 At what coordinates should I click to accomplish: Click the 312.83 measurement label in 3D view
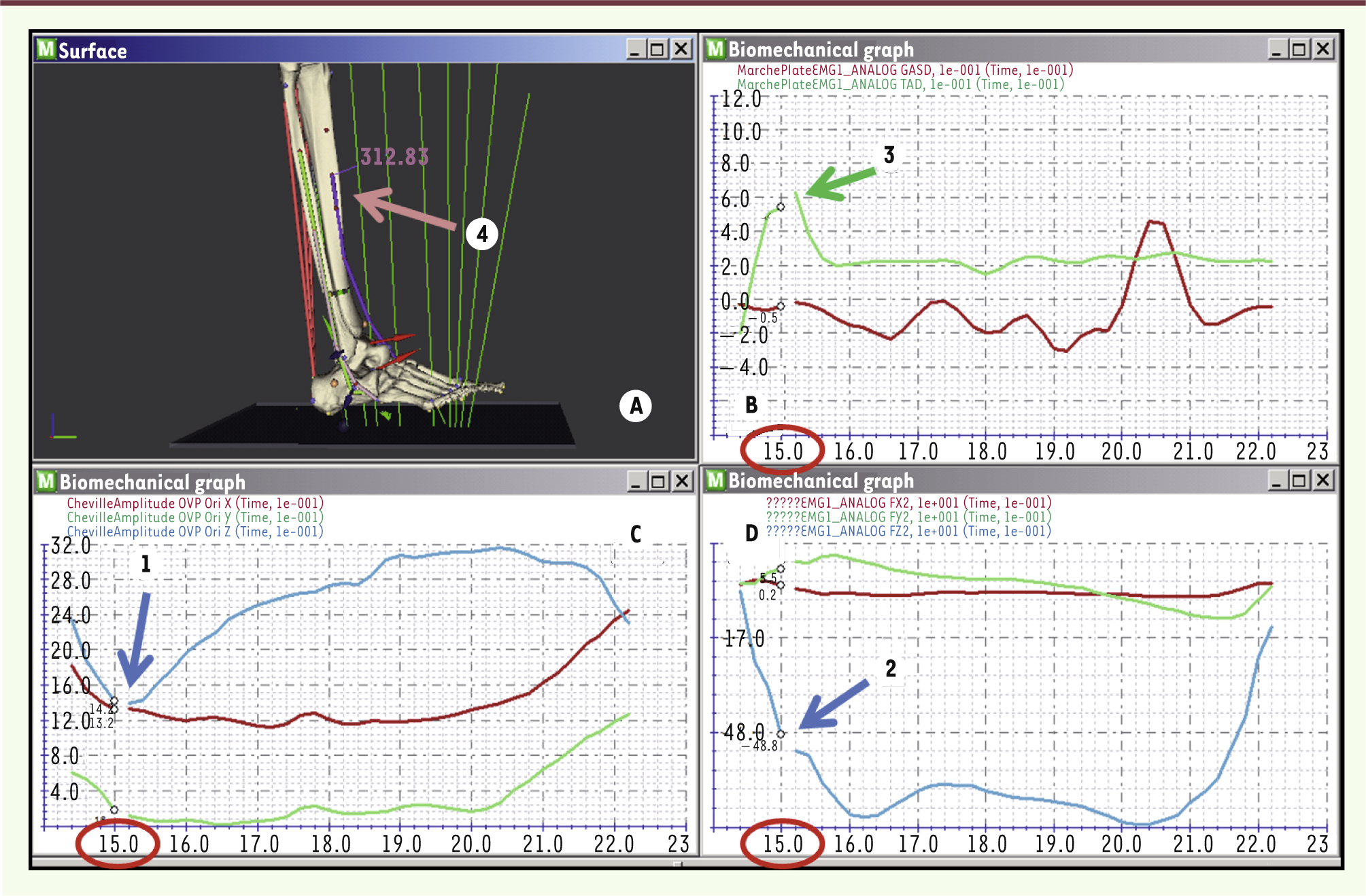[394, 157]
